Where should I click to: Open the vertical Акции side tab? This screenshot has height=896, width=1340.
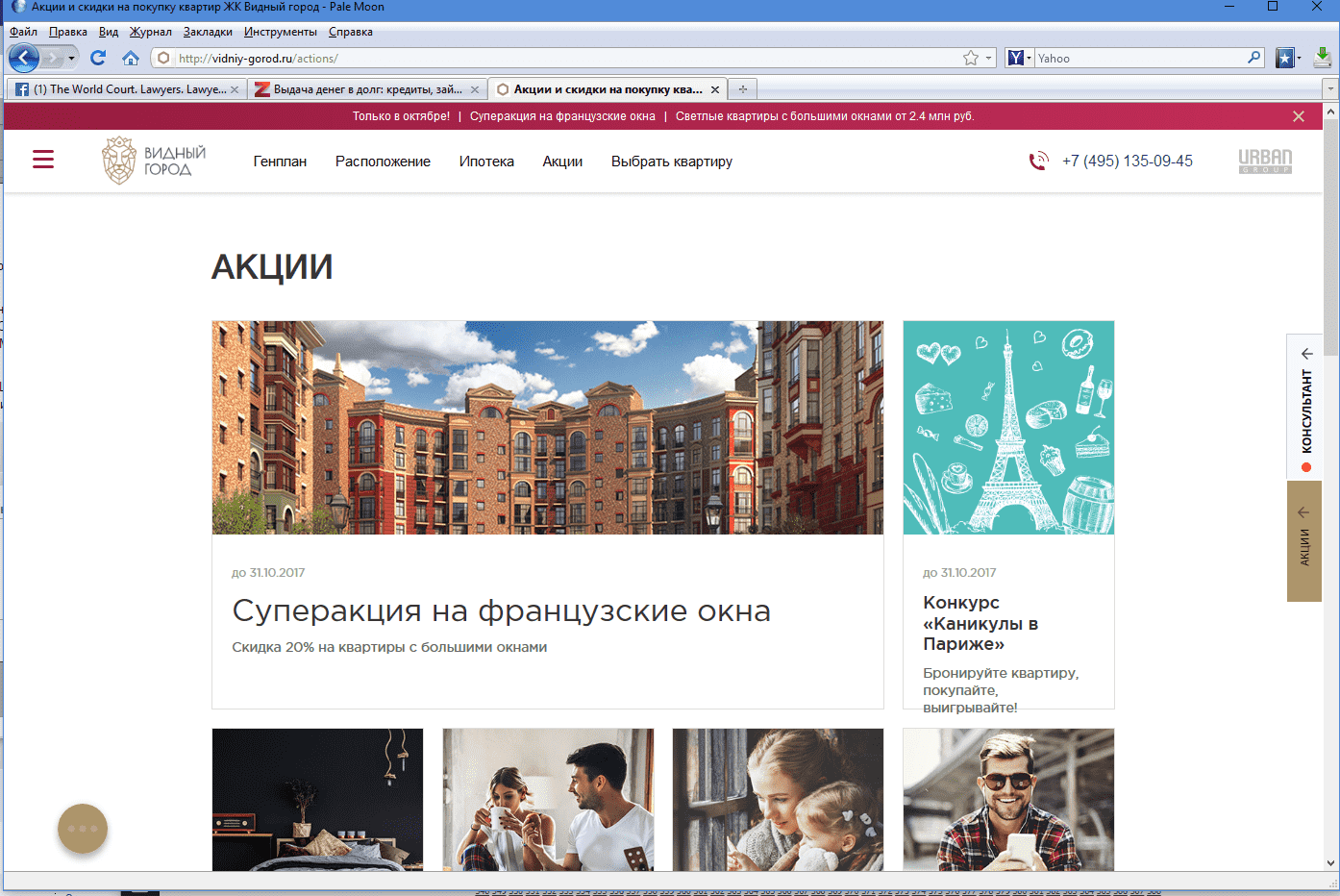point(1304,541)
